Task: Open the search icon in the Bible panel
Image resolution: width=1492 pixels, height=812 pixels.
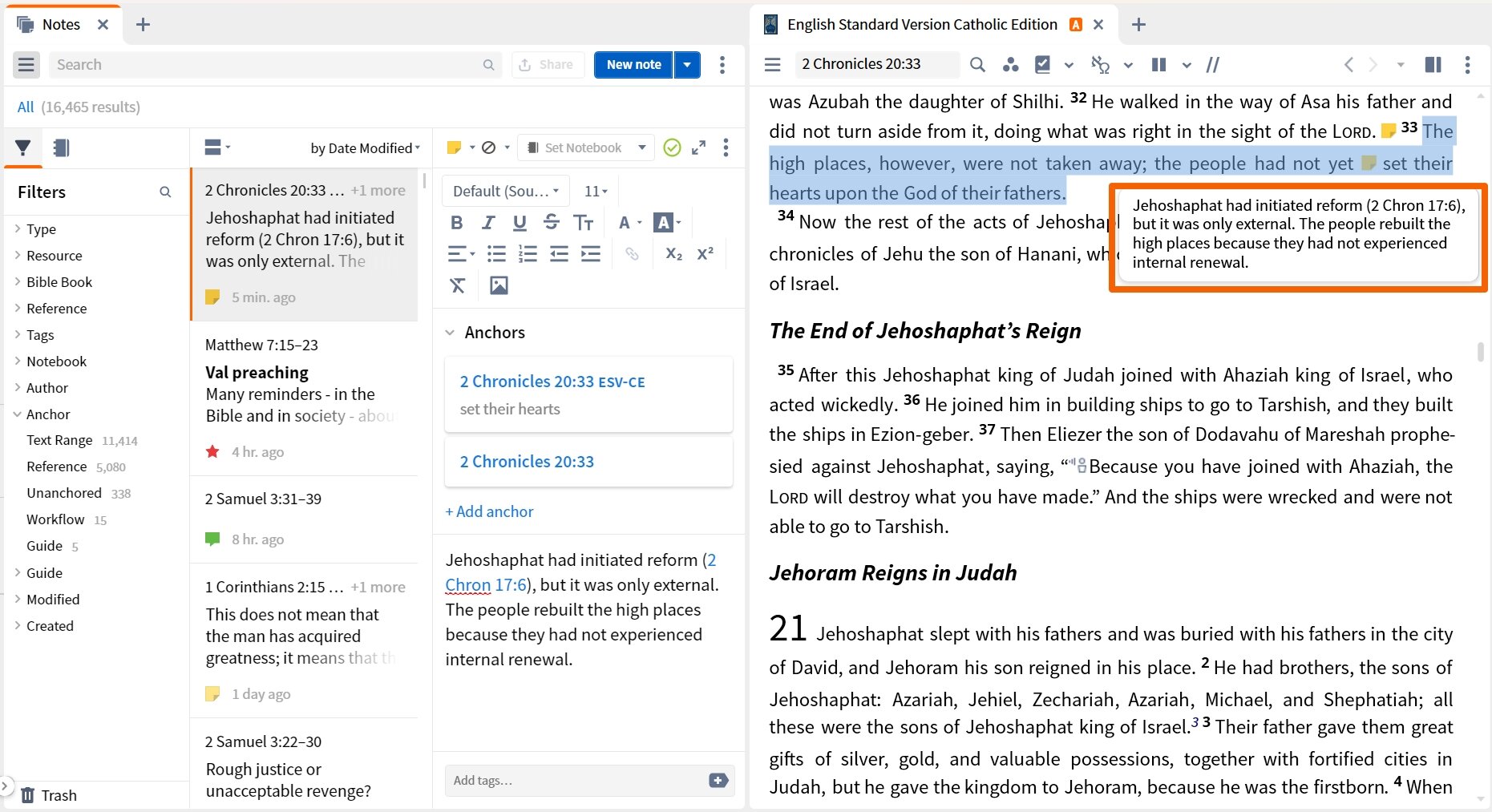Action: (977, 64)
